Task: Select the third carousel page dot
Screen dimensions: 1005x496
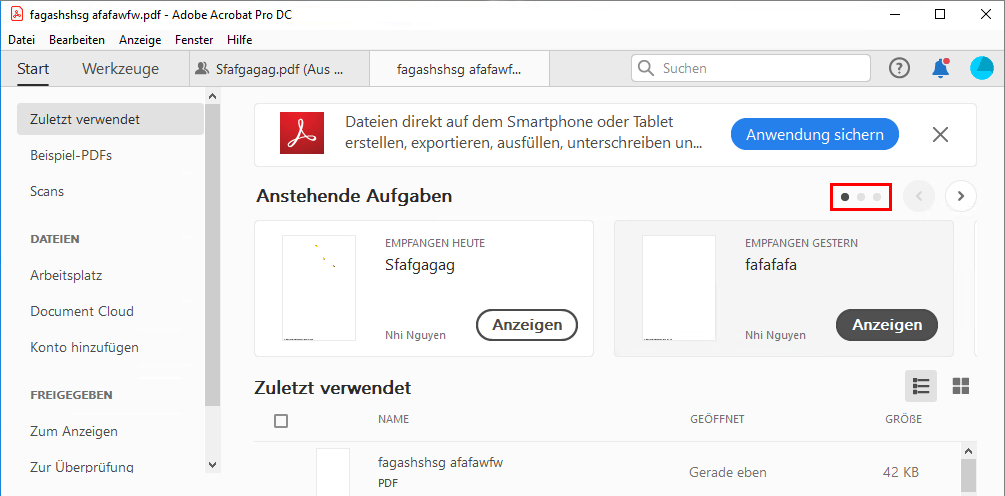Action: [x=877, y=197]
